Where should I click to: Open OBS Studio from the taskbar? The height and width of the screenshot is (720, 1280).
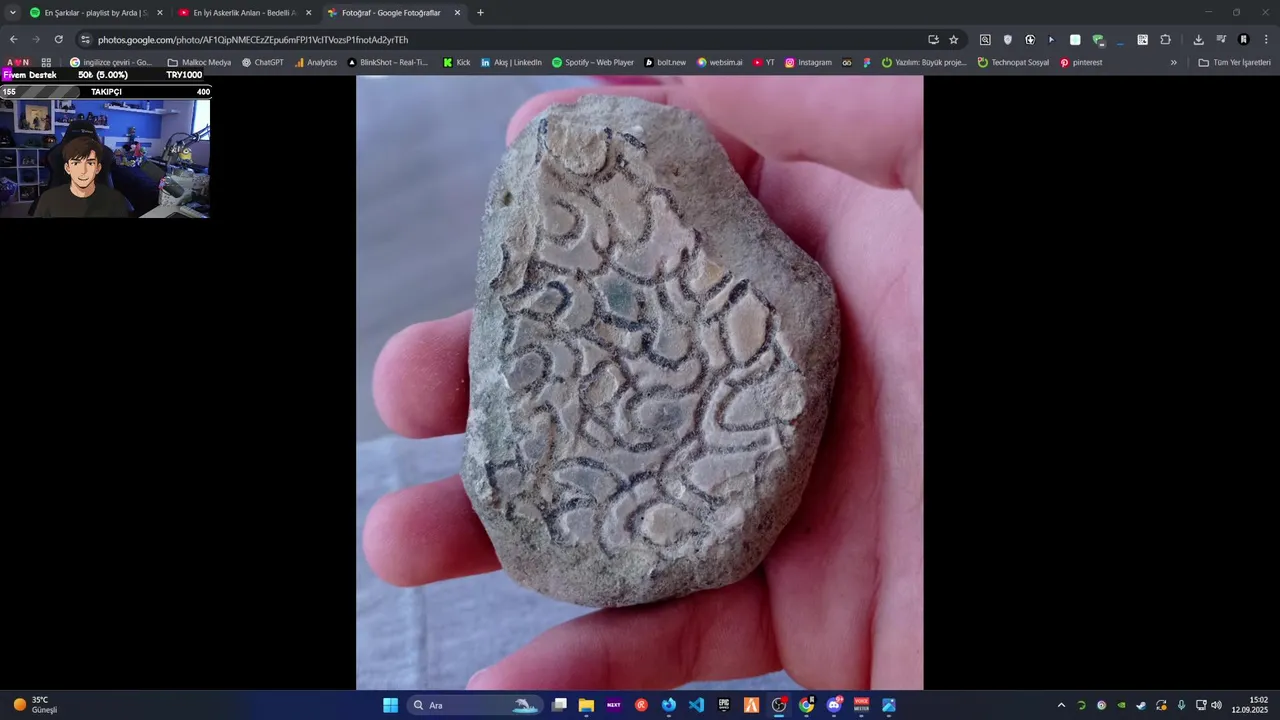point(779,705)
